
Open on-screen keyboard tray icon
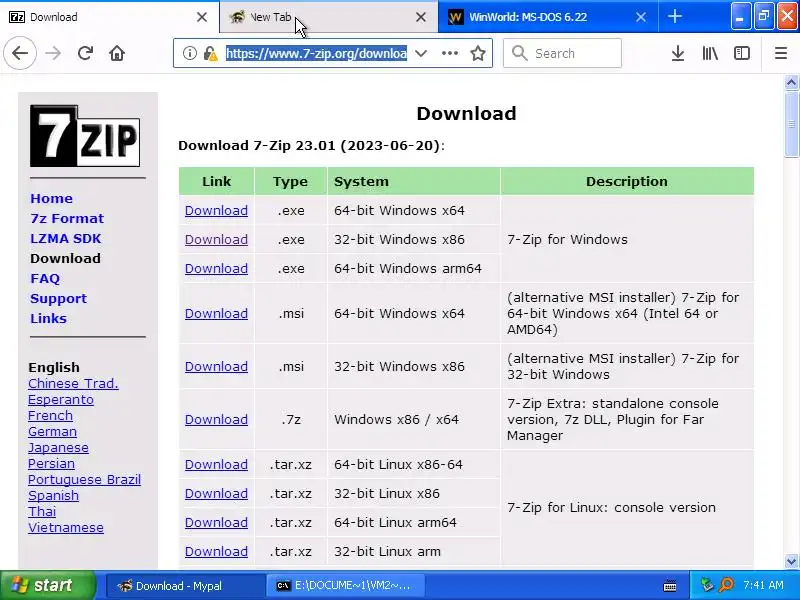[670, 586]
